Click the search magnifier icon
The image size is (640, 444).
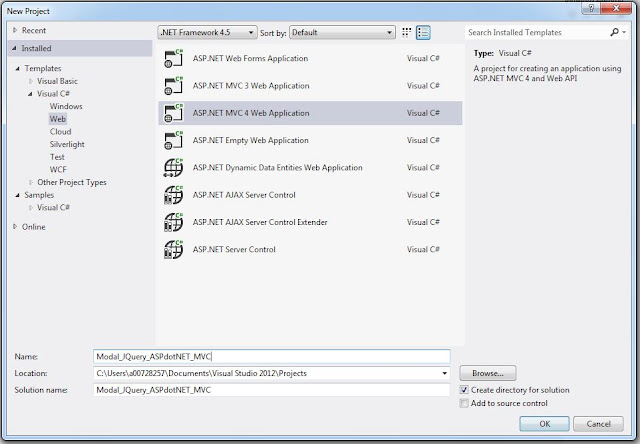[x=614, y=32]
